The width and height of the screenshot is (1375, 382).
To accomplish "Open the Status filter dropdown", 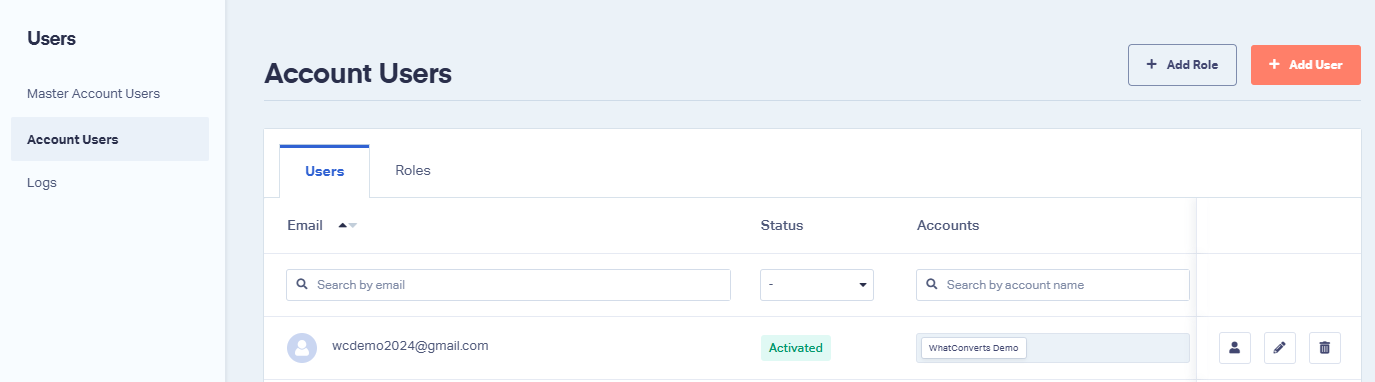I will [x=817, y=285].
